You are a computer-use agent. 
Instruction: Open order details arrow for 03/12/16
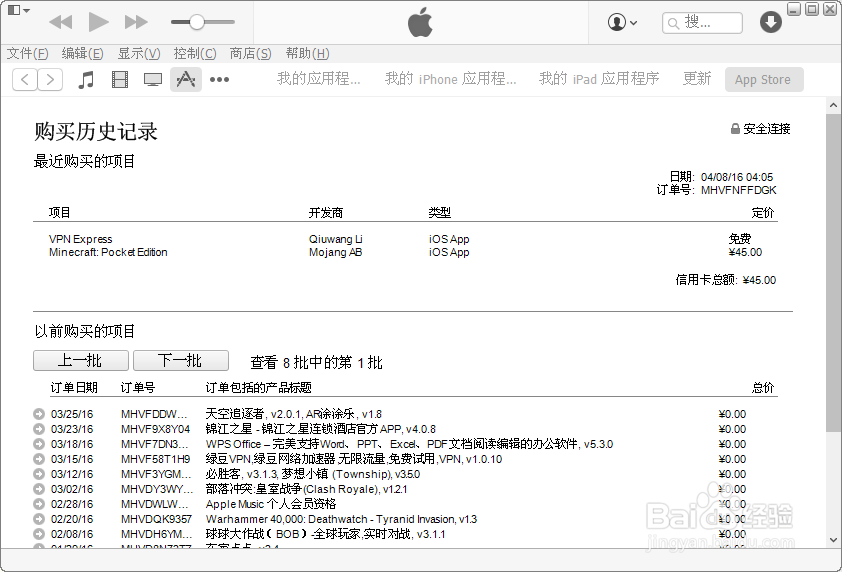[x=38, y=474]
